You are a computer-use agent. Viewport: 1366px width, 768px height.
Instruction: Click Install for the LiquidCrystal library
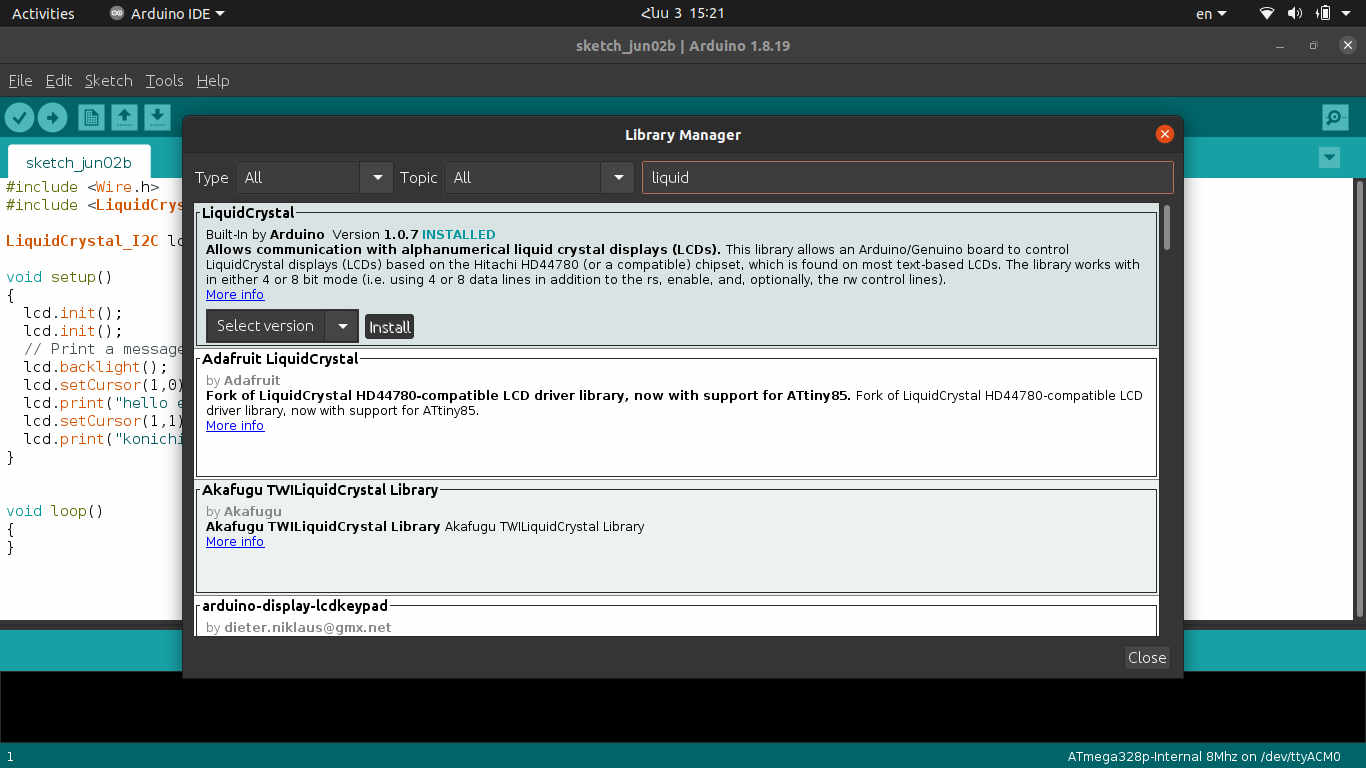click(x=389, y=327)
